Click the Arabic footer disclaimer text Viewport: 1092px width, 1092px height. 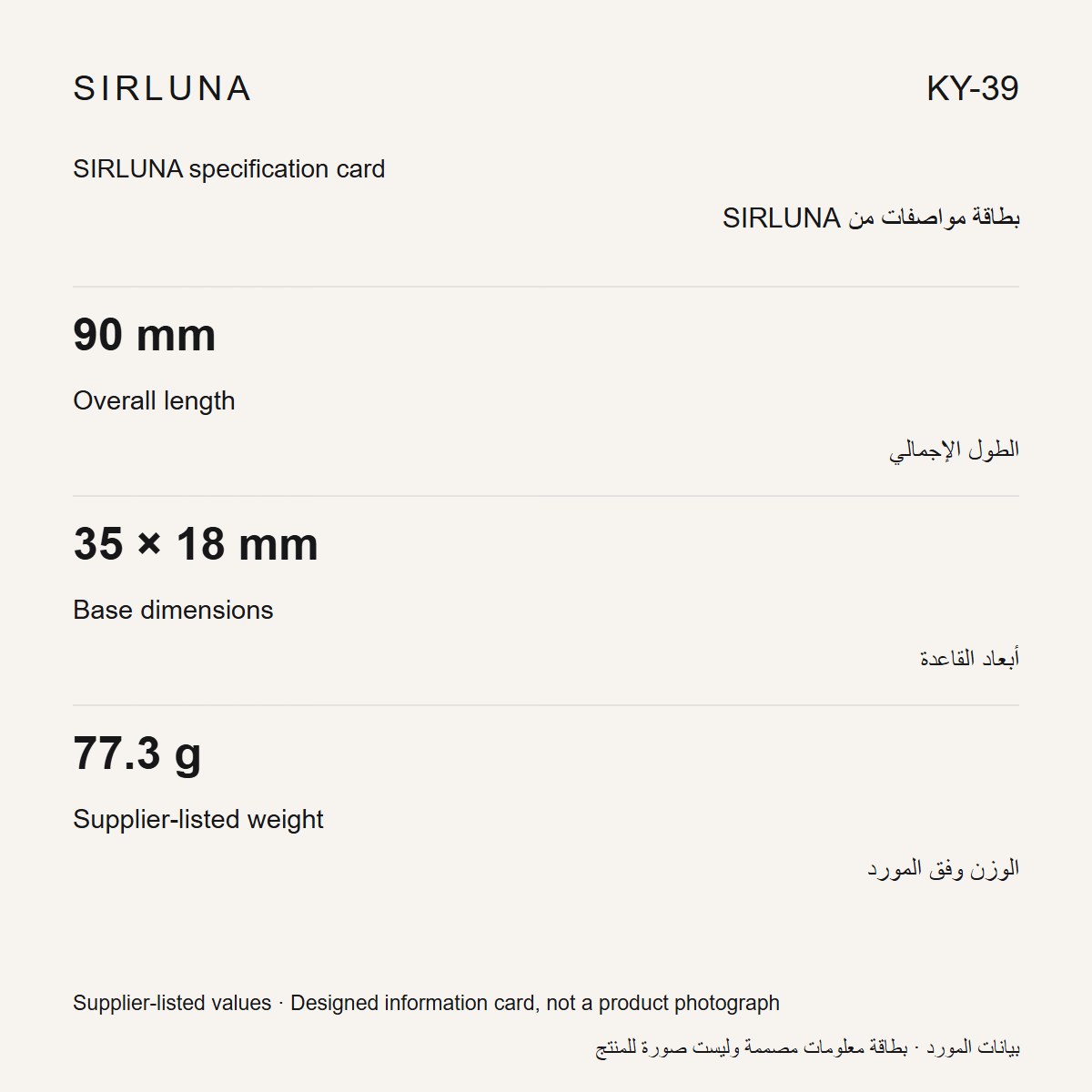(x=807, y=1047)
